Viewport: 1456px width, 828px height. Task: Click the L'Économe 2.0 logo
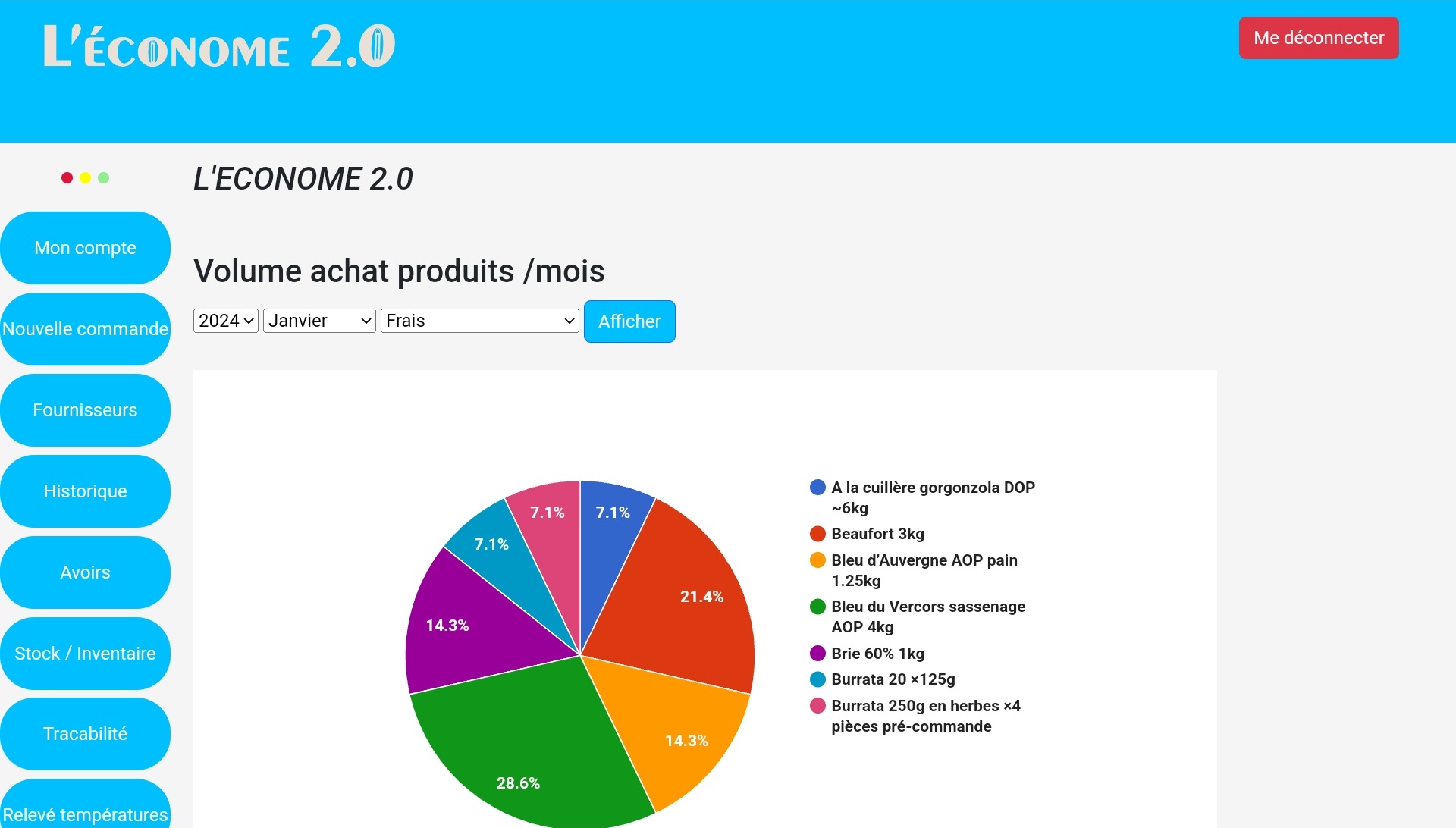coord(219,46)
